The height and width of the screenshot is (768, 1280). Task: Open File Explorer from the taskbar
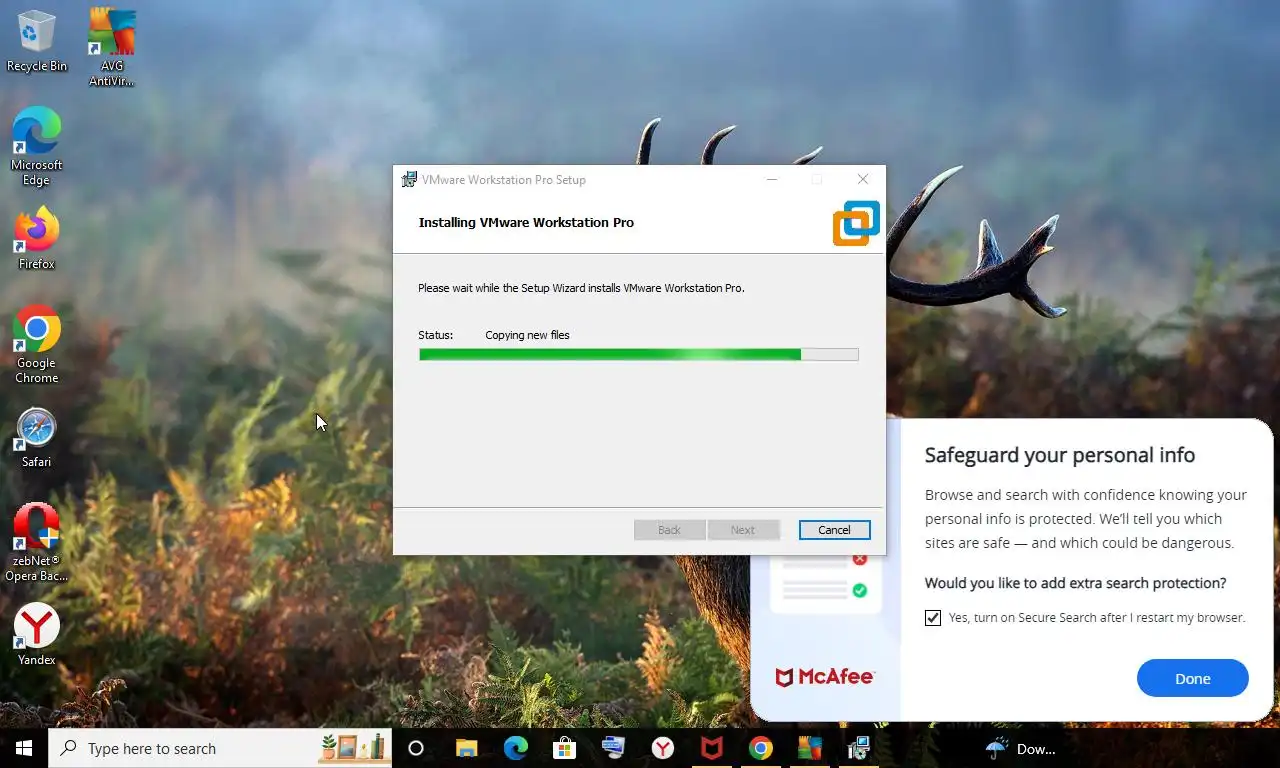[466, 748]
